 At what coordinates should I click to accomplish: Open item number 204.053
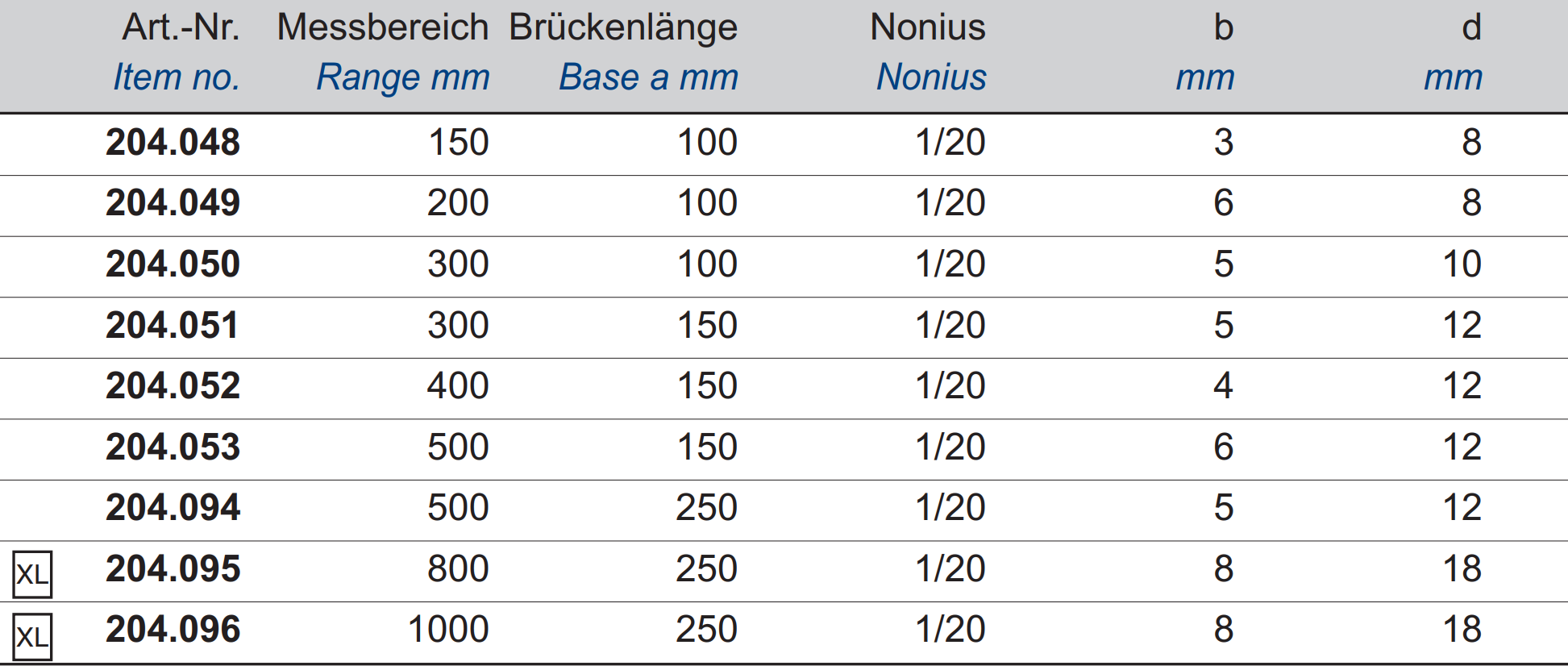tap(173, 447)
